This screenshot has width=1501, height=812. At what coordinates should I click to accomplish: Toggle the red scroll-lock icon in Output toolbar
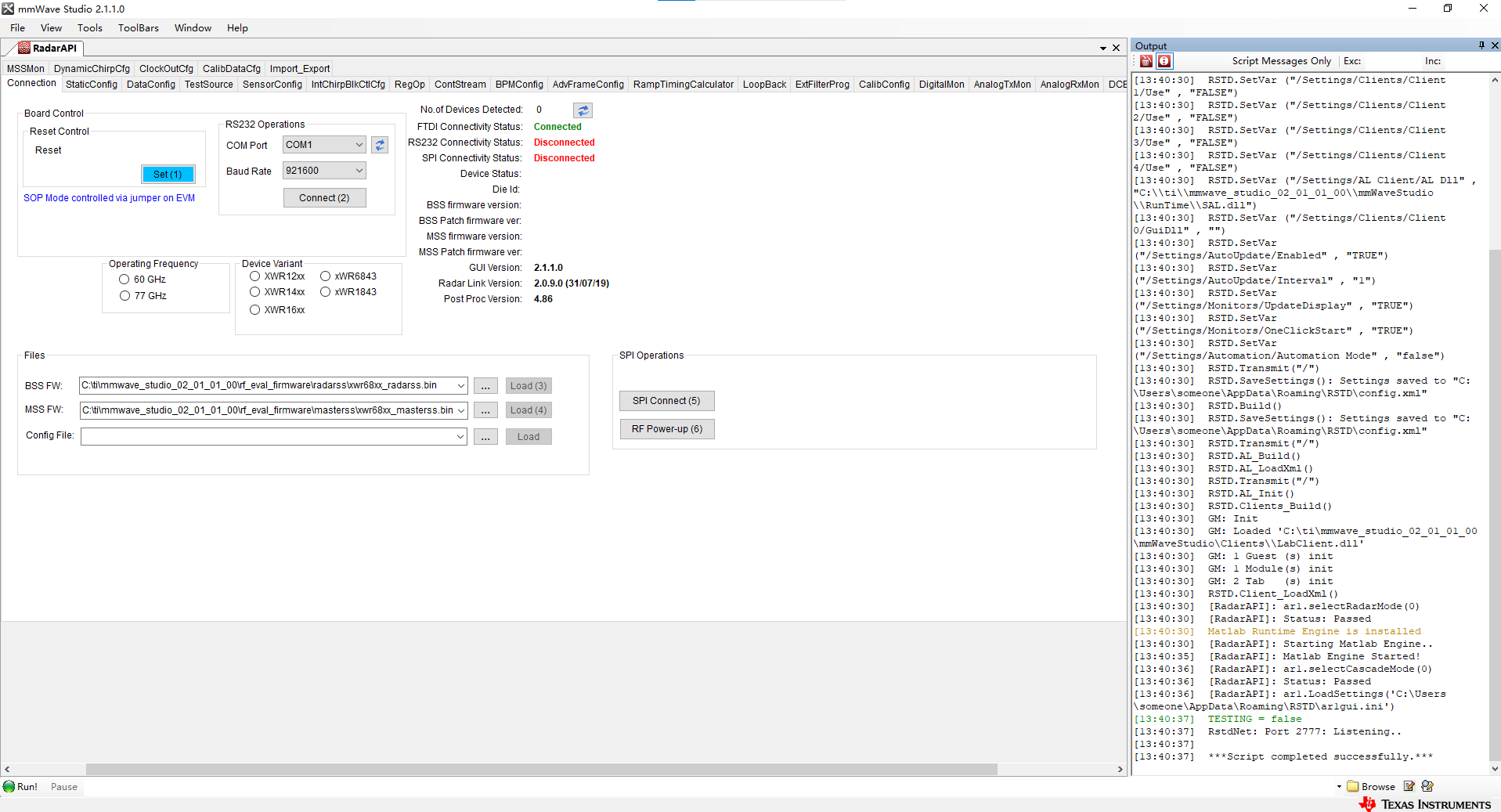[1164, 61]
